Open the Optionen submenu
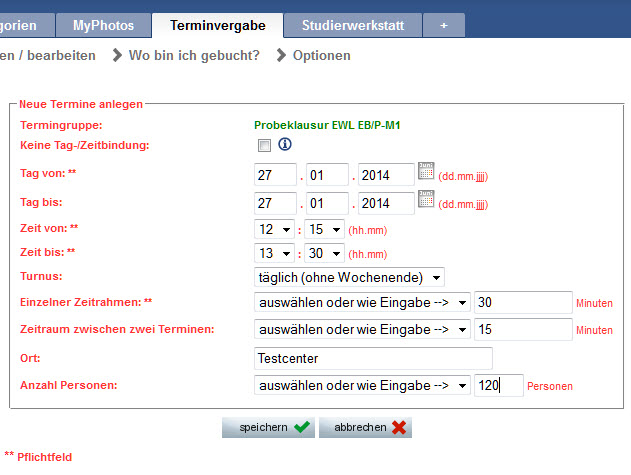This screenshot has height=475, width=631. (322, 55)
